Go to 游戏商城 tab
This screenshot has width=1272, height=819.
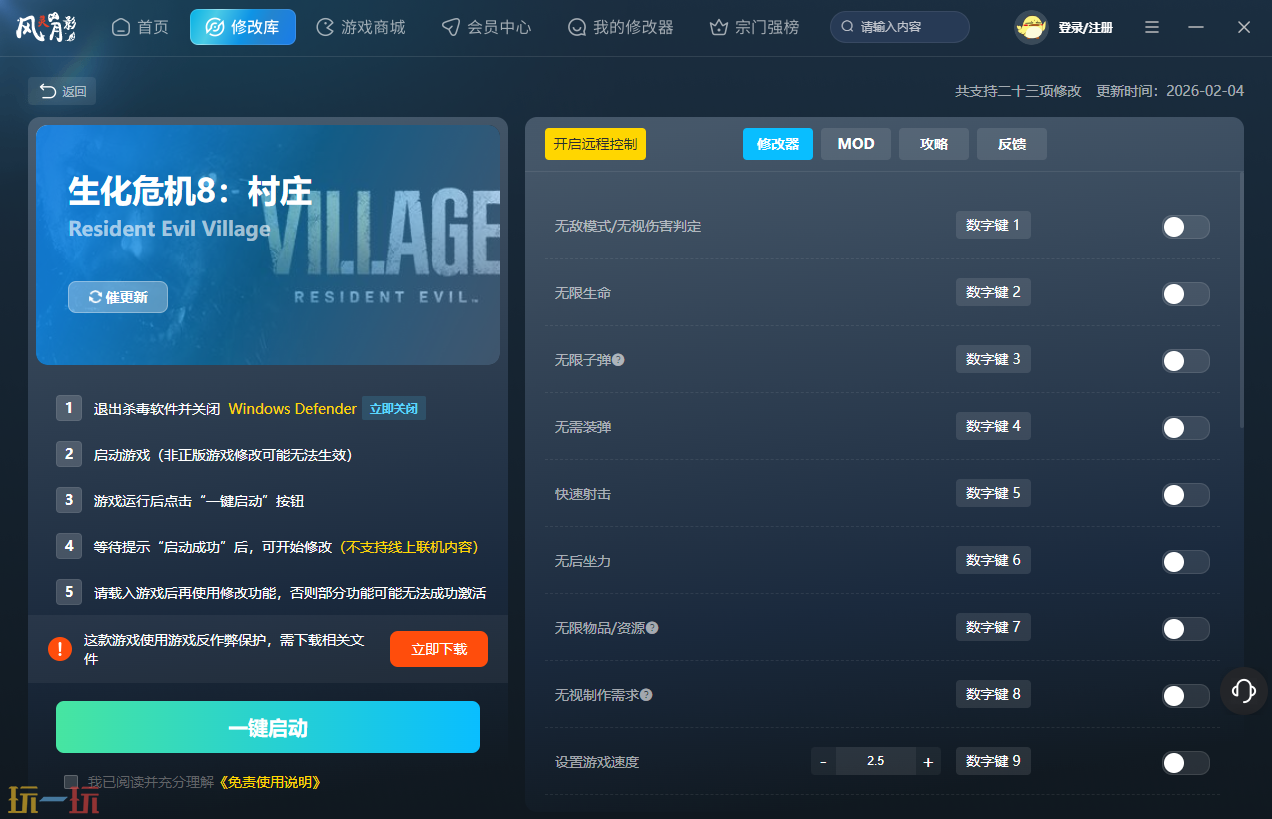tap(361, 27)
